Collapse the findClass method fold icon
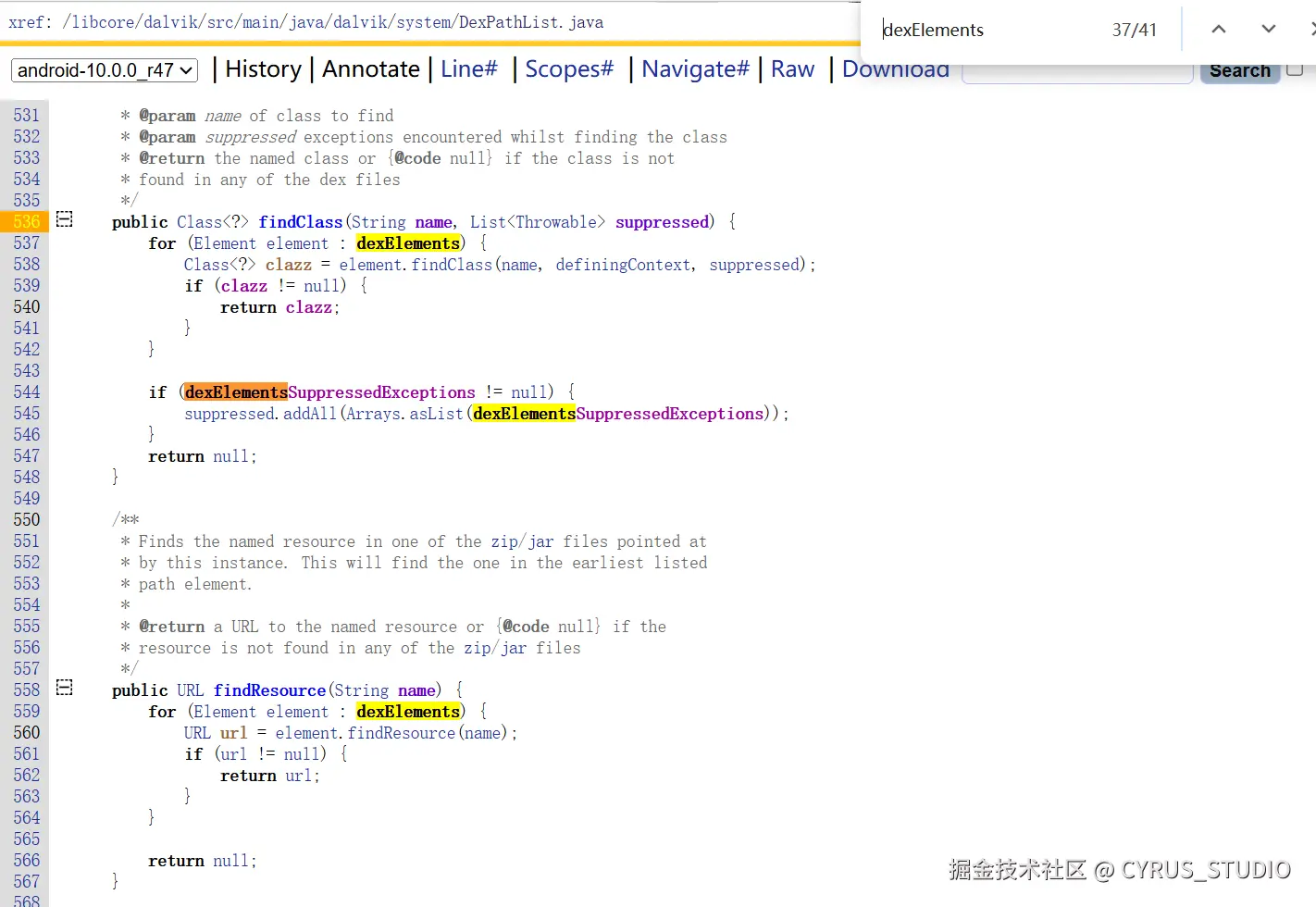Screen dimensions: 1316x907 [x=63, y=219]
